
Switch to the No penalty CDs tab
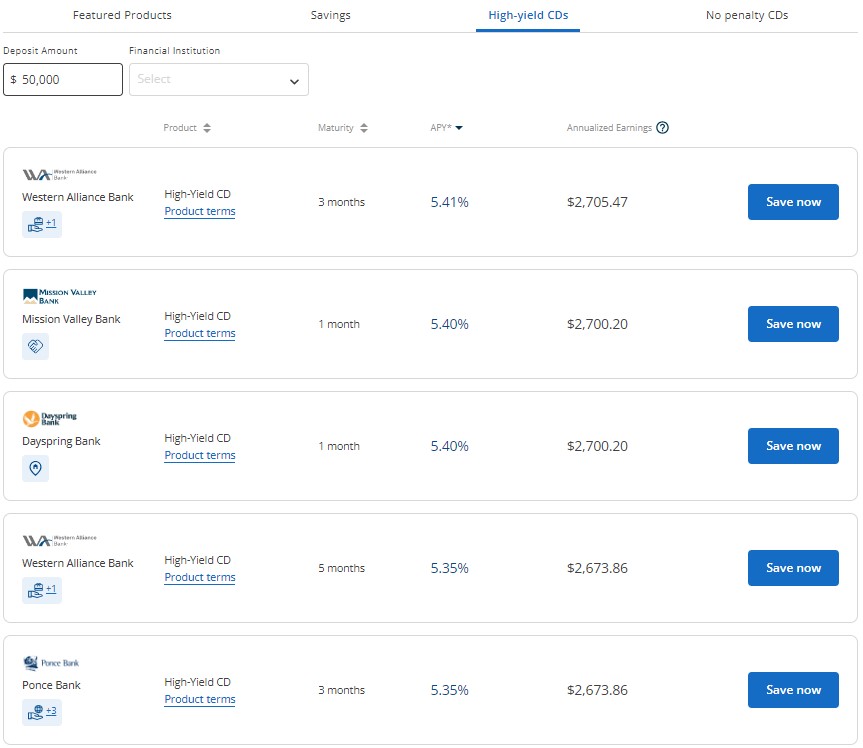[x=746, y=15]
